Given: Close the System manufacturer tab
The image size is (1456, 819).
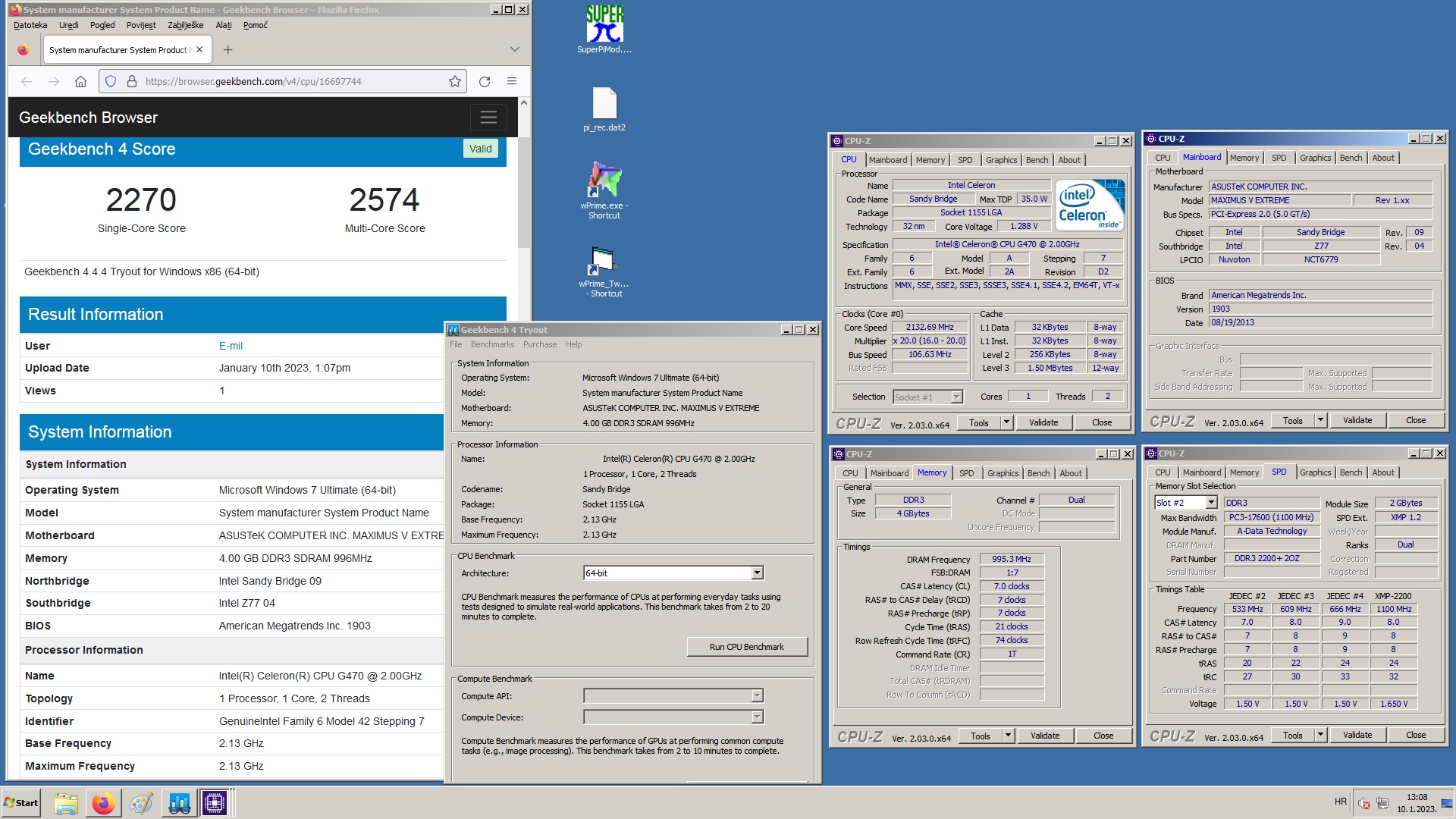Looking at the screenshot, I should click(199, 49).
